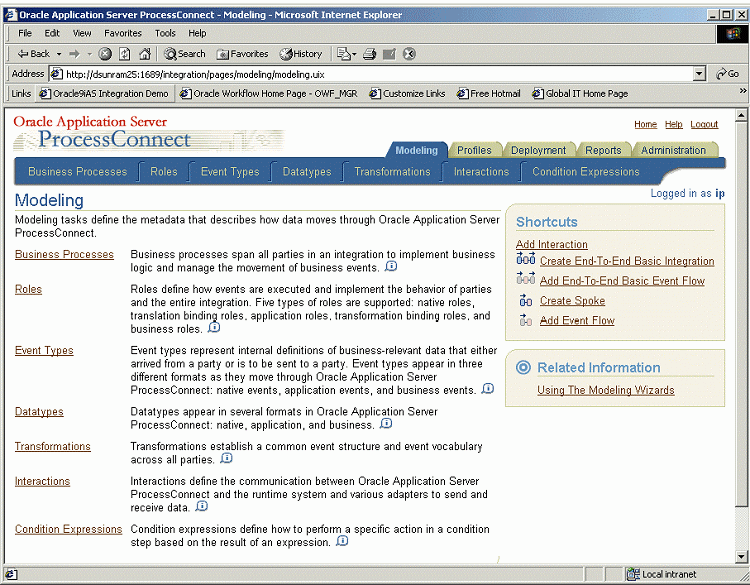
Task: Click the Help link near Logout
Action: [673, 124]
